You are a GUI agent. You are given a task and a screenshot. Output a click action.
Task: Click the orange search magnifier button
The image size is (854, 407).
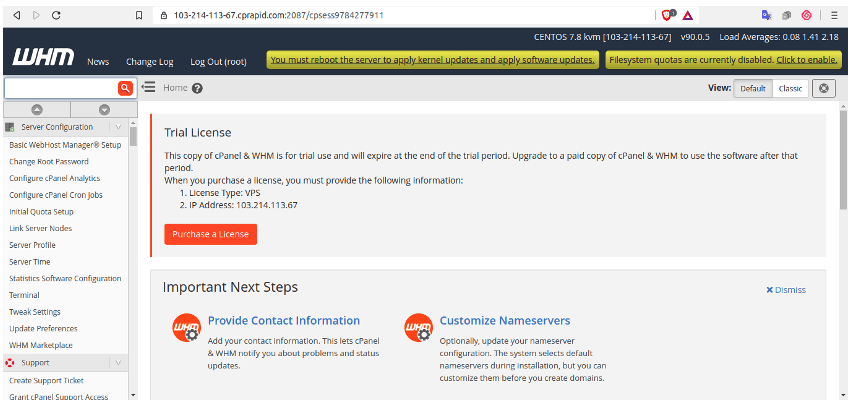(125, 88)
